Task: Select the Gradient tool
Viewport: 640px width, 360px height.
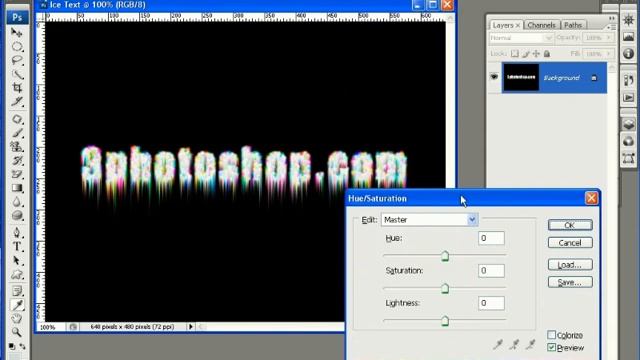Action: (x=17, y=188)
